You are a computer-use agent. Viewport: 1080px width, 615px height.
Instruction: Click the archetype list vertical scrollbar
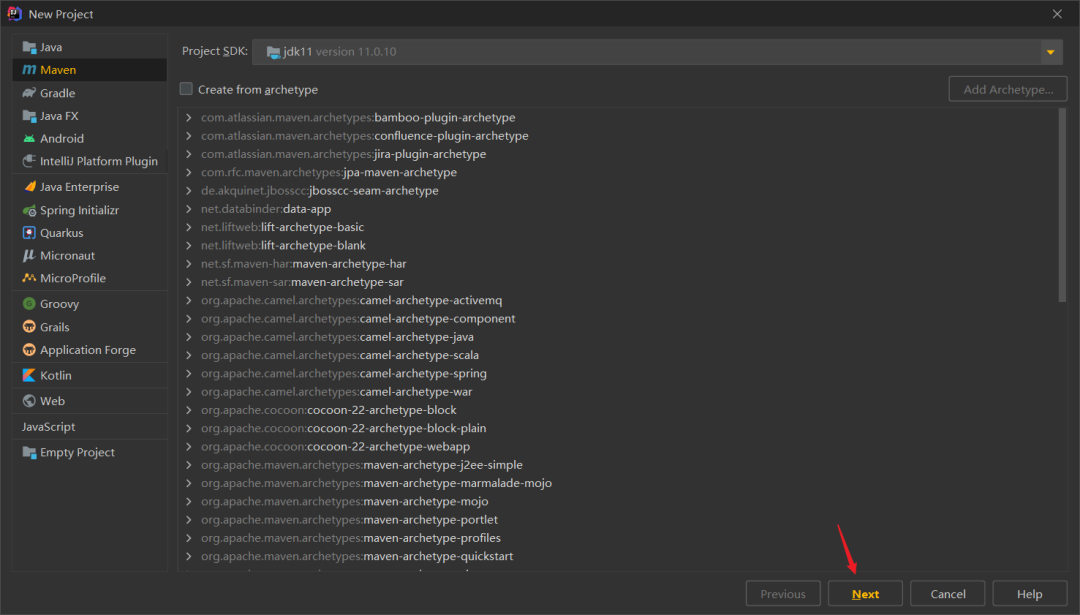pyautogui.click(x=1062, y=205)
